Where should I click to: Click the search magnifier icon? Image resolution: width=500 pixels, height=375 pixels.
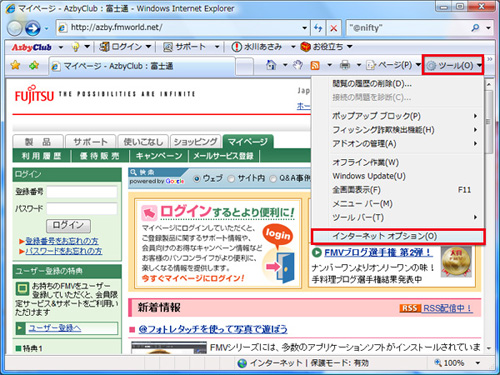tap(475, 28)
